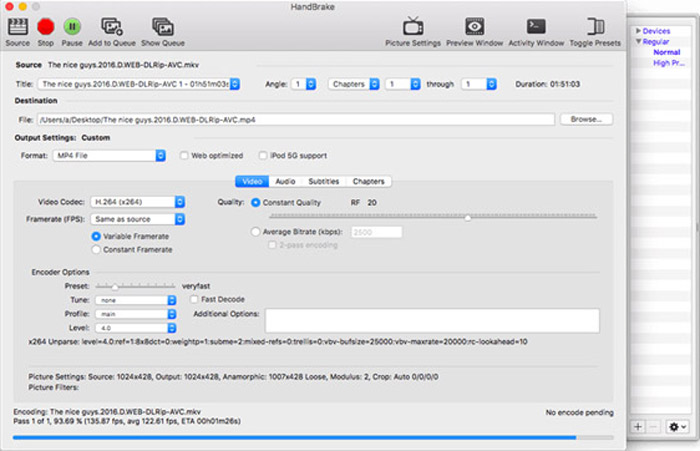
Task: Select Average Bitrate option
Action: click(x=255, y=232)
